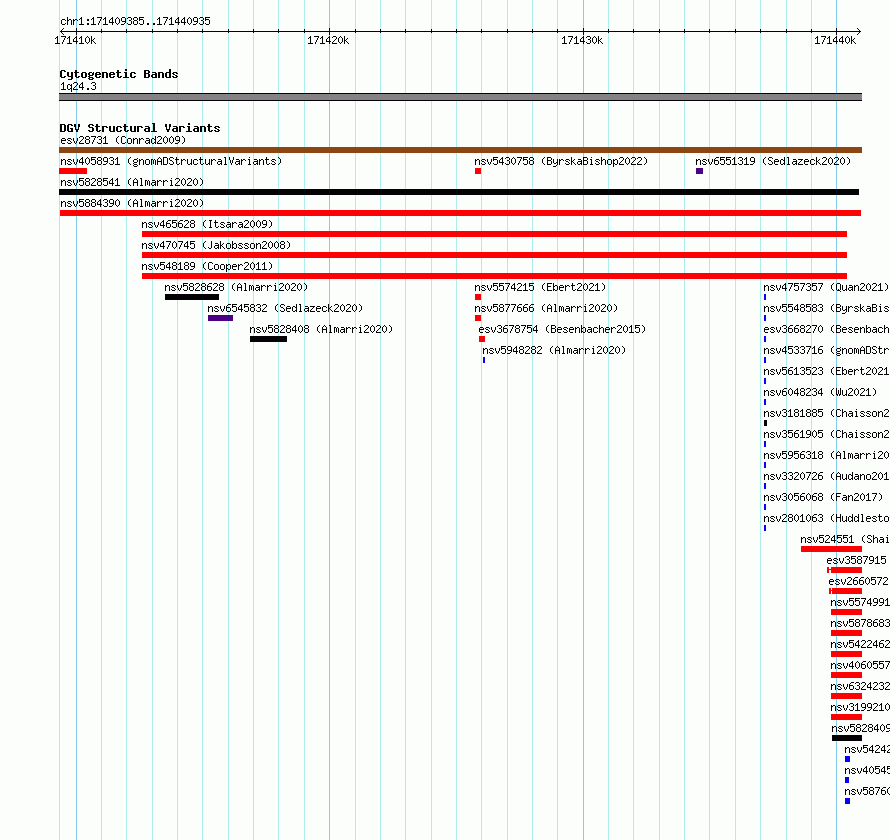Open nsv6324232 variant label
The image size is (890, 840).
860,686
